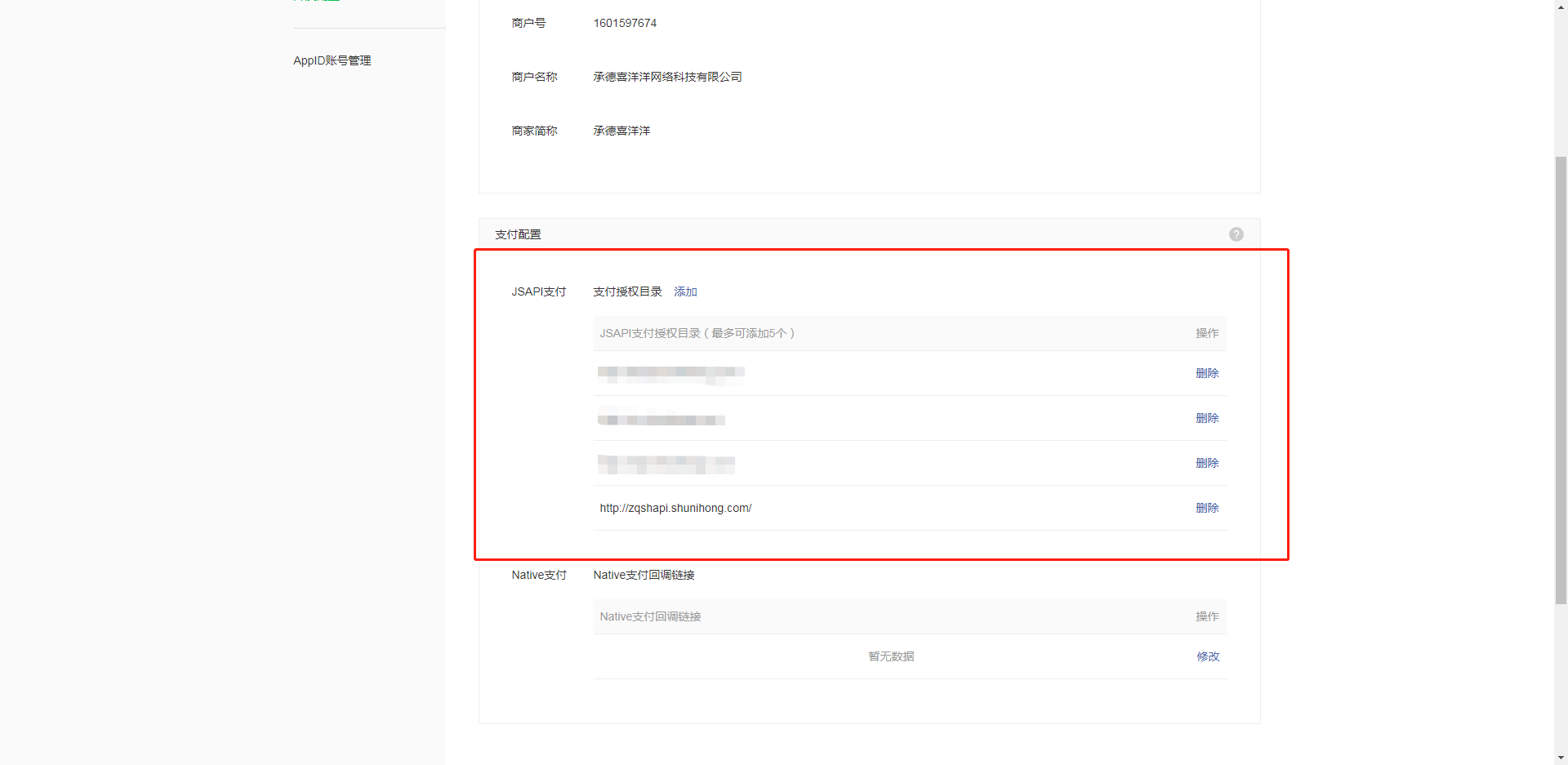The height and width of the screenshot is (765, 1568).
Task: Select the URL http://zqshapi.shunihong.com/
Action: 675,508
